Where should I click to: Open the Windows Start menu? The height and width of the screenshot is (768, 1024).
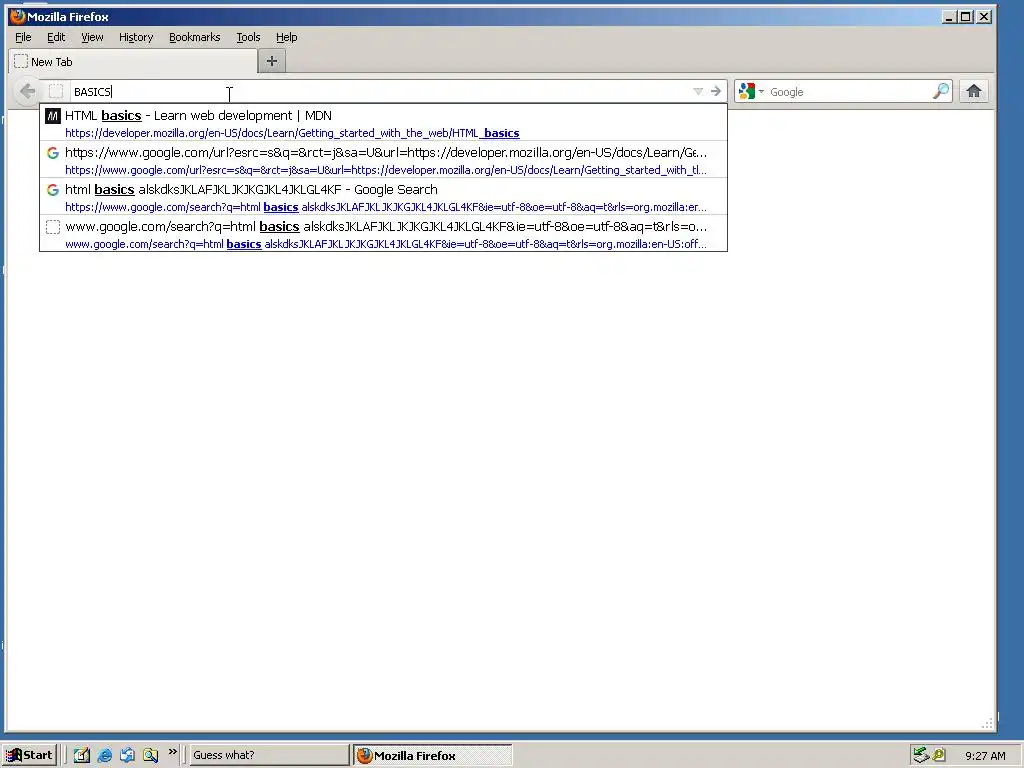31,755
